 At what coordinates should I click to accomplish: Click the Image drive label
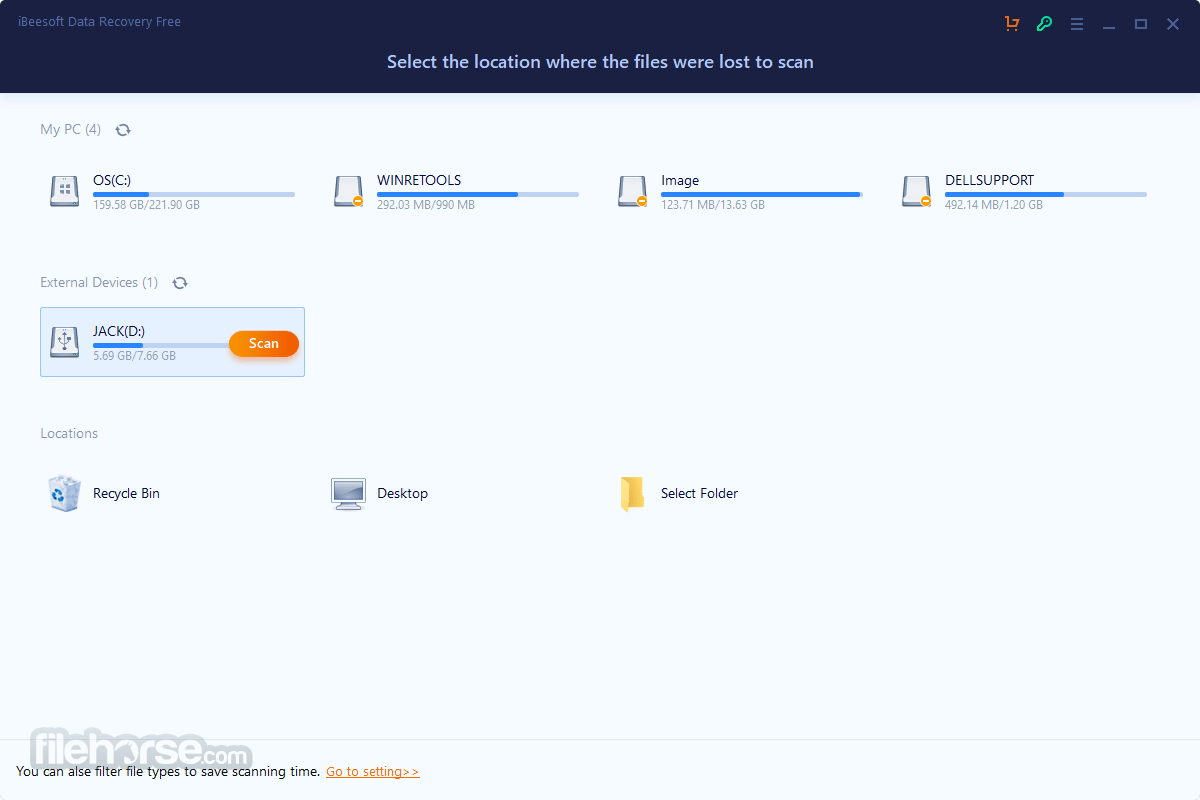680,180
